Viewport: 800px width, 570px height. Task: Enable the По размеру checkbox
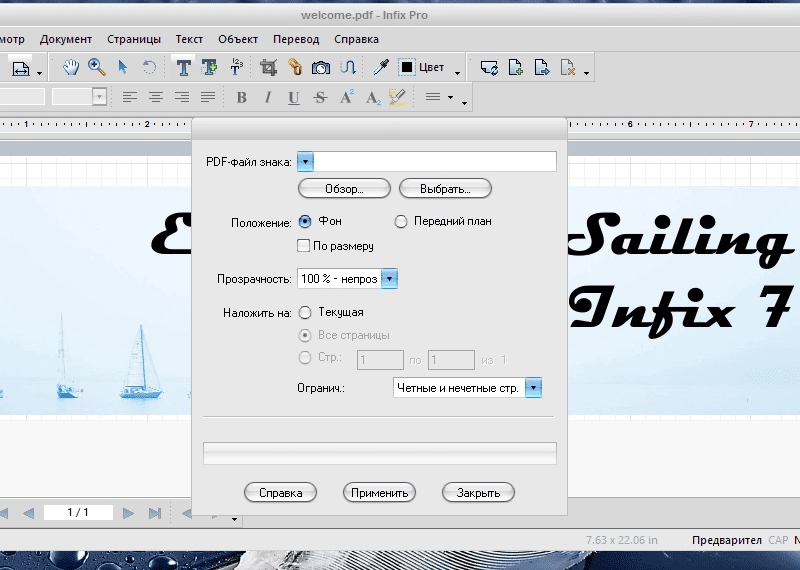point(303,246)
